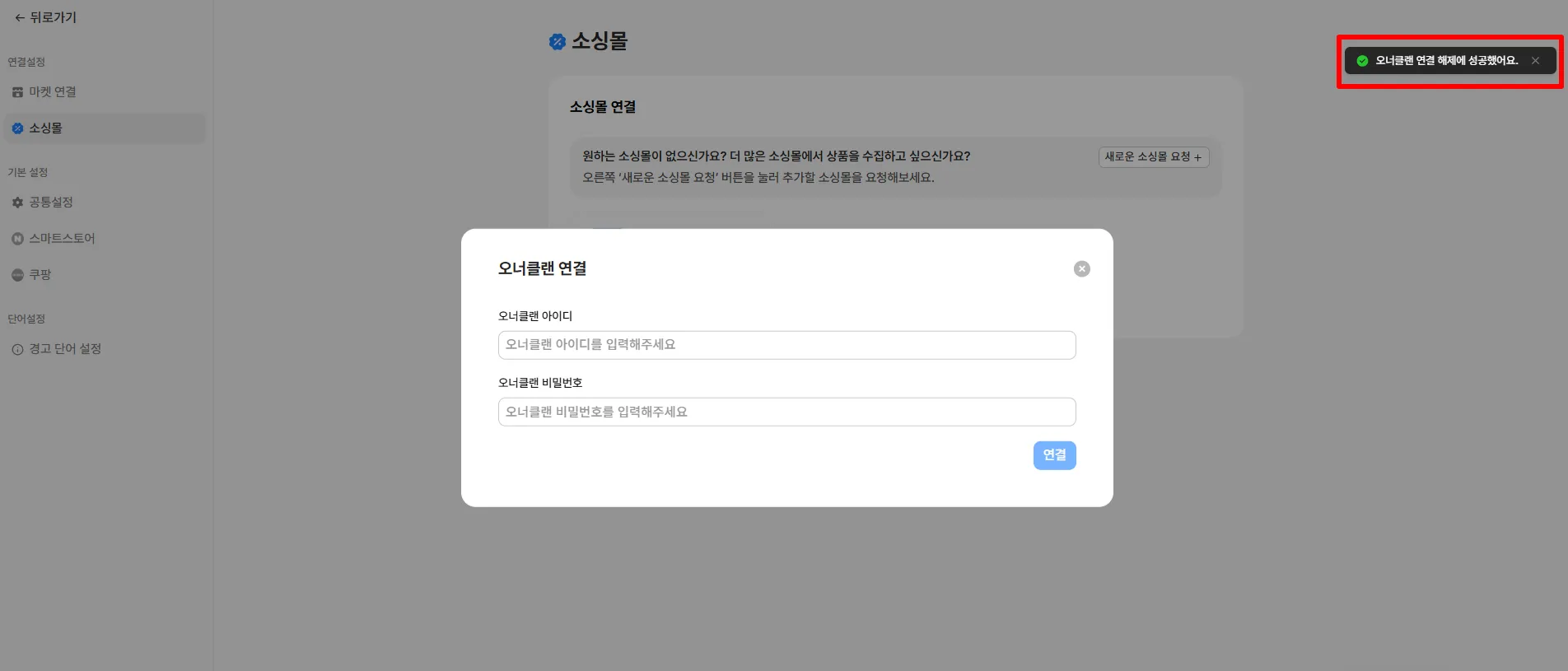Screen dimensions: 1568x671
Task: Click the 기본 설정 section label
Action: click(x=28, y=172)
